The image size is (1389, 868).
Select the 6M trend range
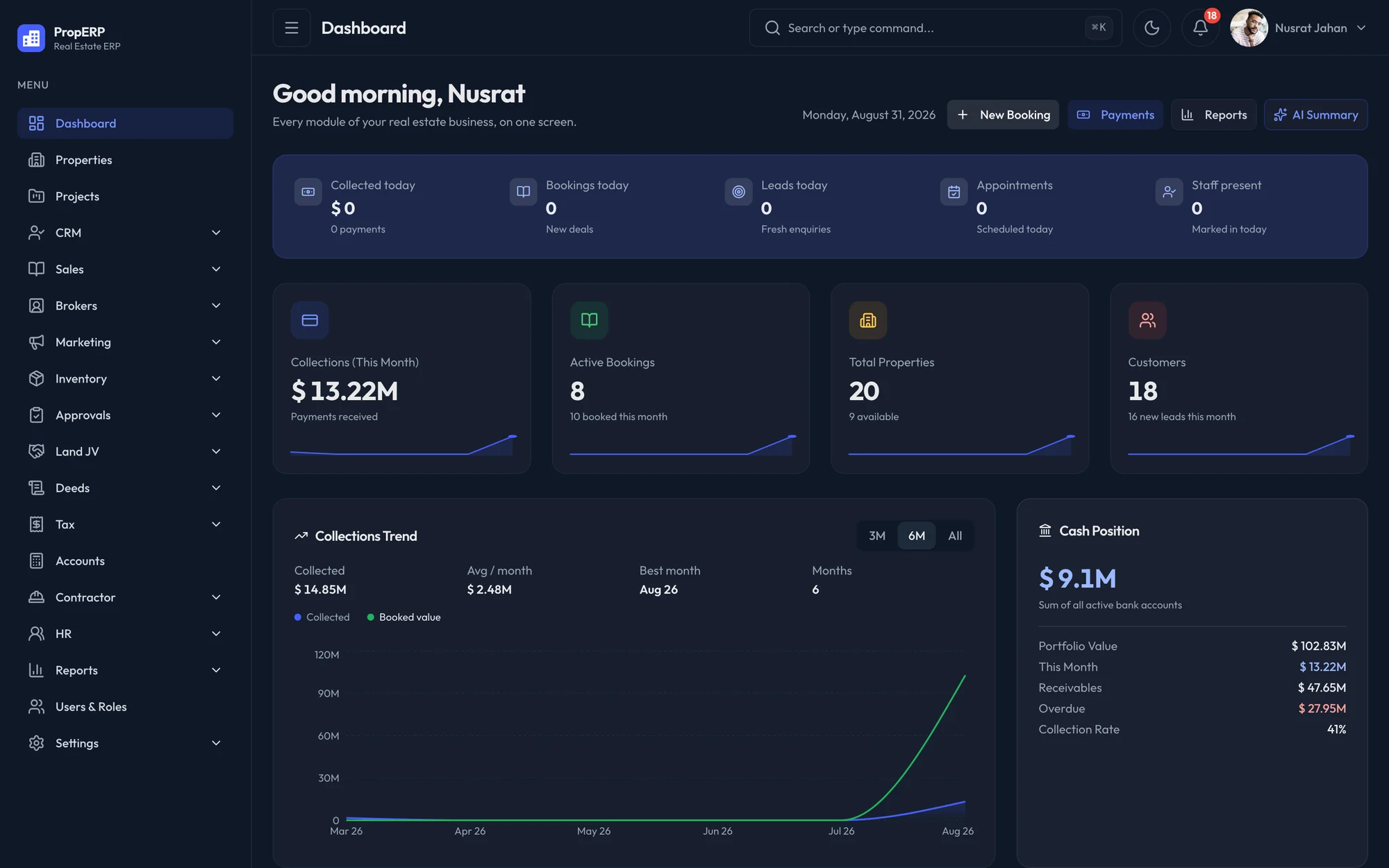(x=917, y=535)
